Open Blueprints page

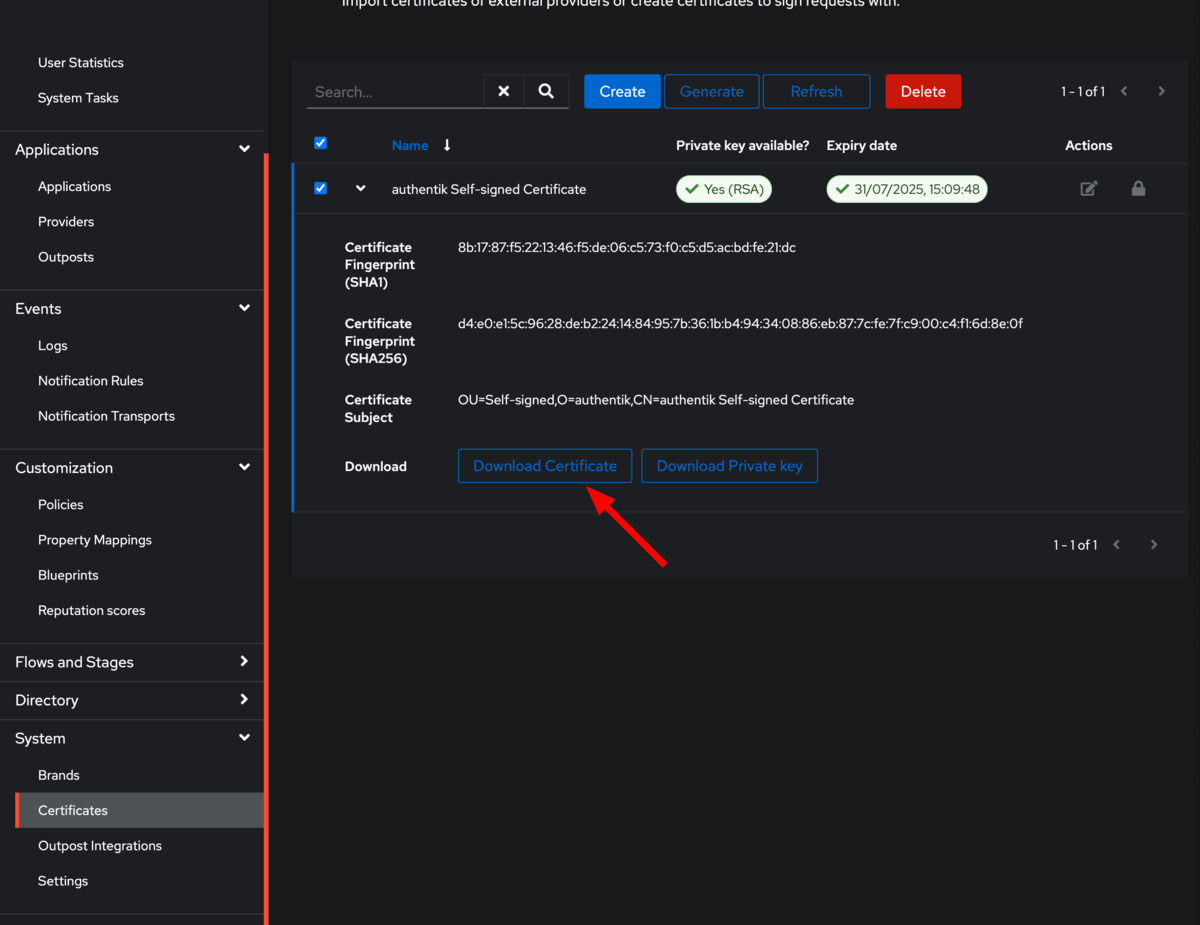[68, 575]
